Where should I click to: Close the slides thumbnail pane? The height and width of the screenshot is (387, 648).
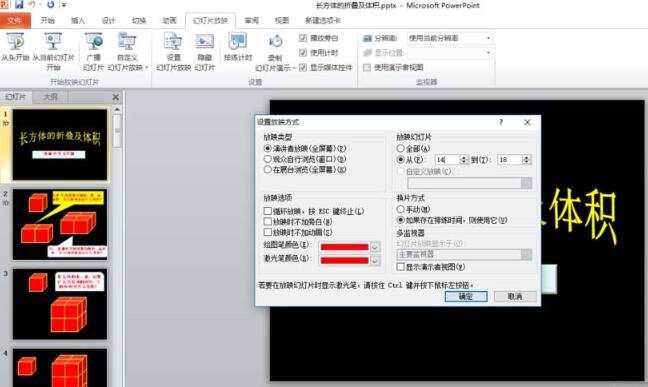116,97
